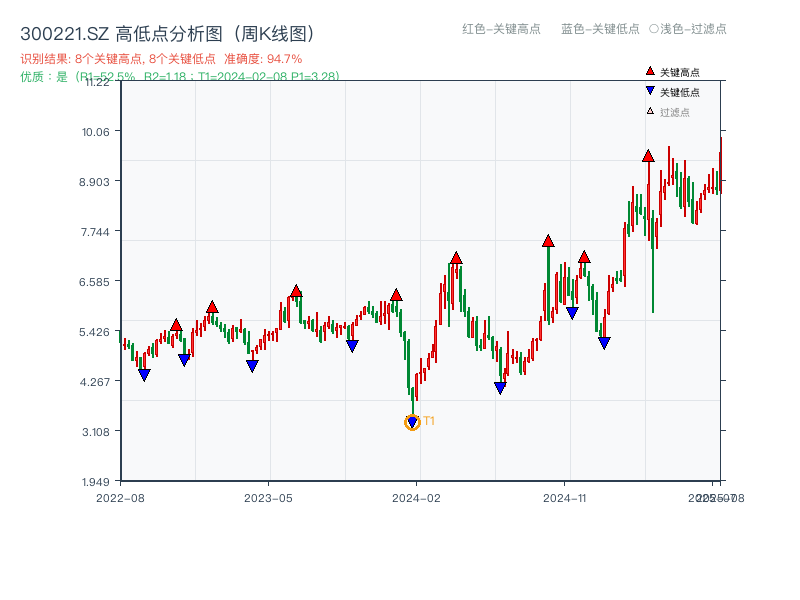The width and height of the screenshot is (800, 600).
Task: Click the 7.744 y-axis label
Action: (x=95, y=232)
